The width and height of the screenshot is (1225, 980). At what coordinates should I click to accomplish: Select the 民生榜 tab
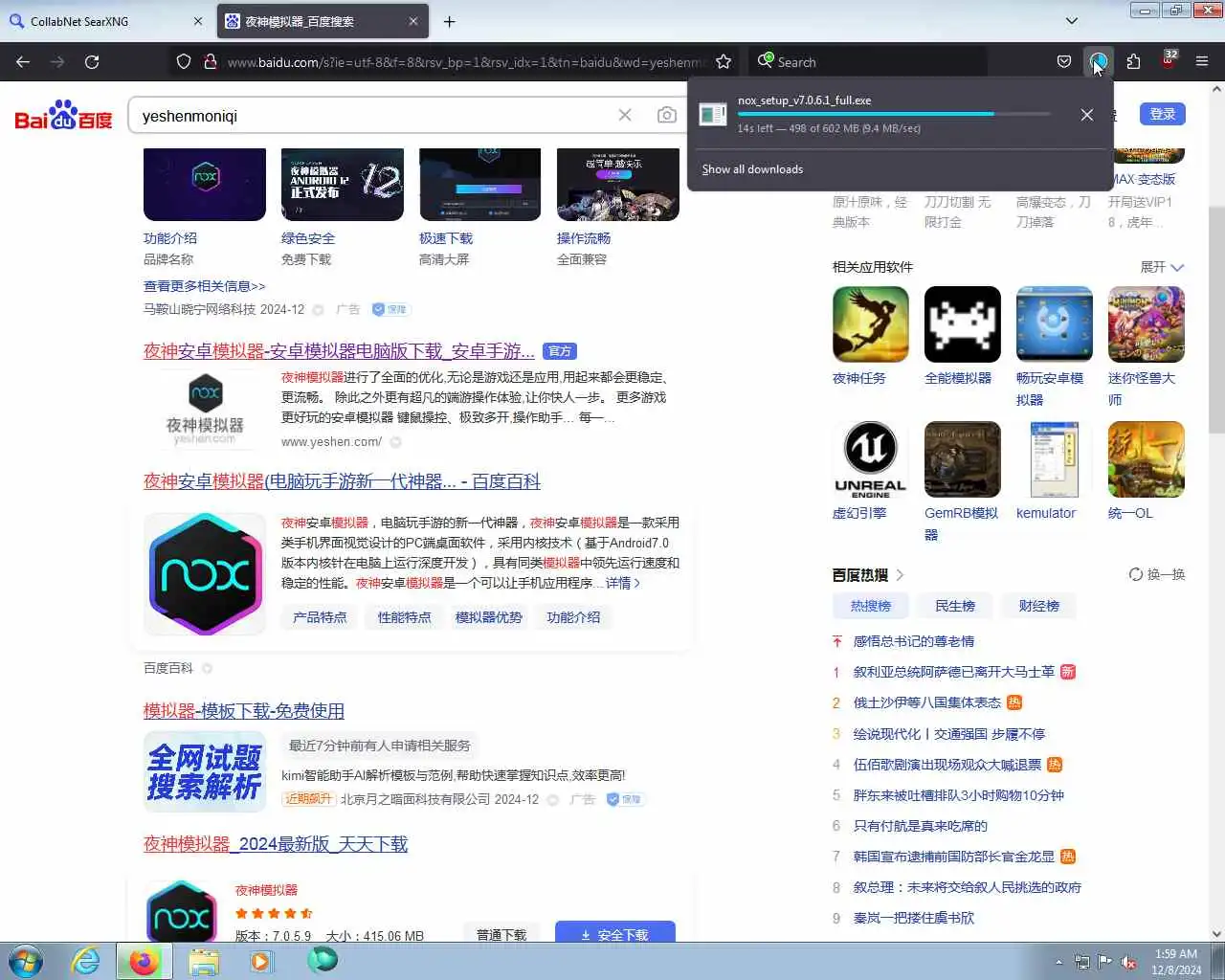click(x=955, y=606)
